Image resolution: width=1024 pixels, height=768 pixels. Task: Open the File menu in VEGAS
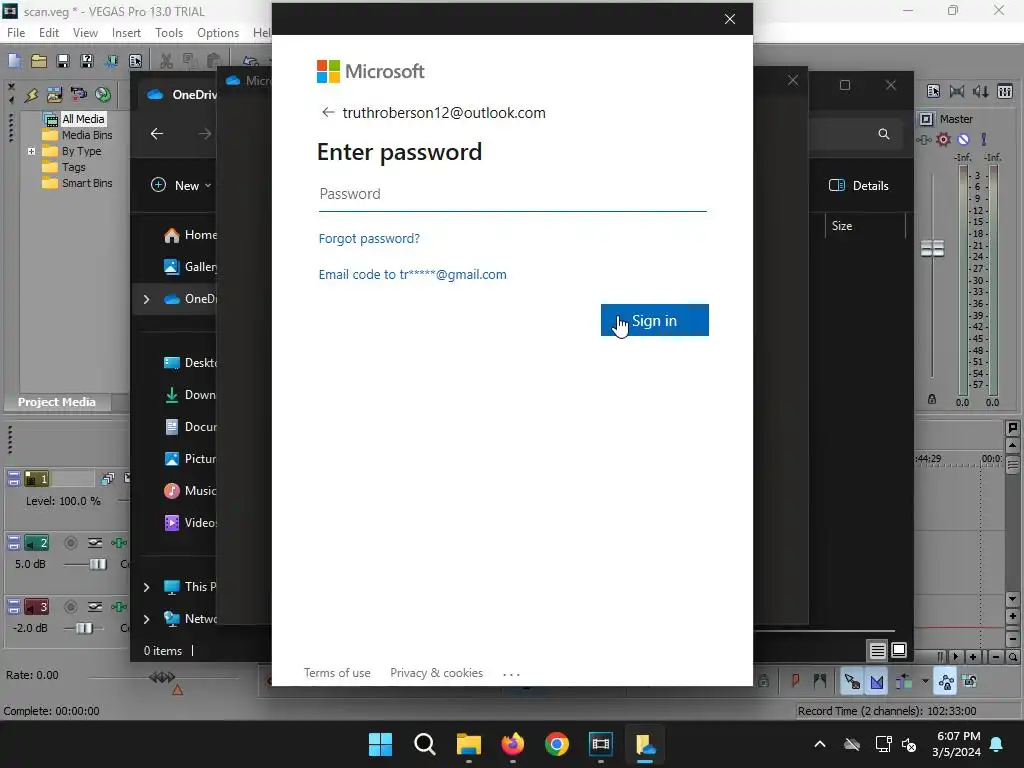(16, 33)
